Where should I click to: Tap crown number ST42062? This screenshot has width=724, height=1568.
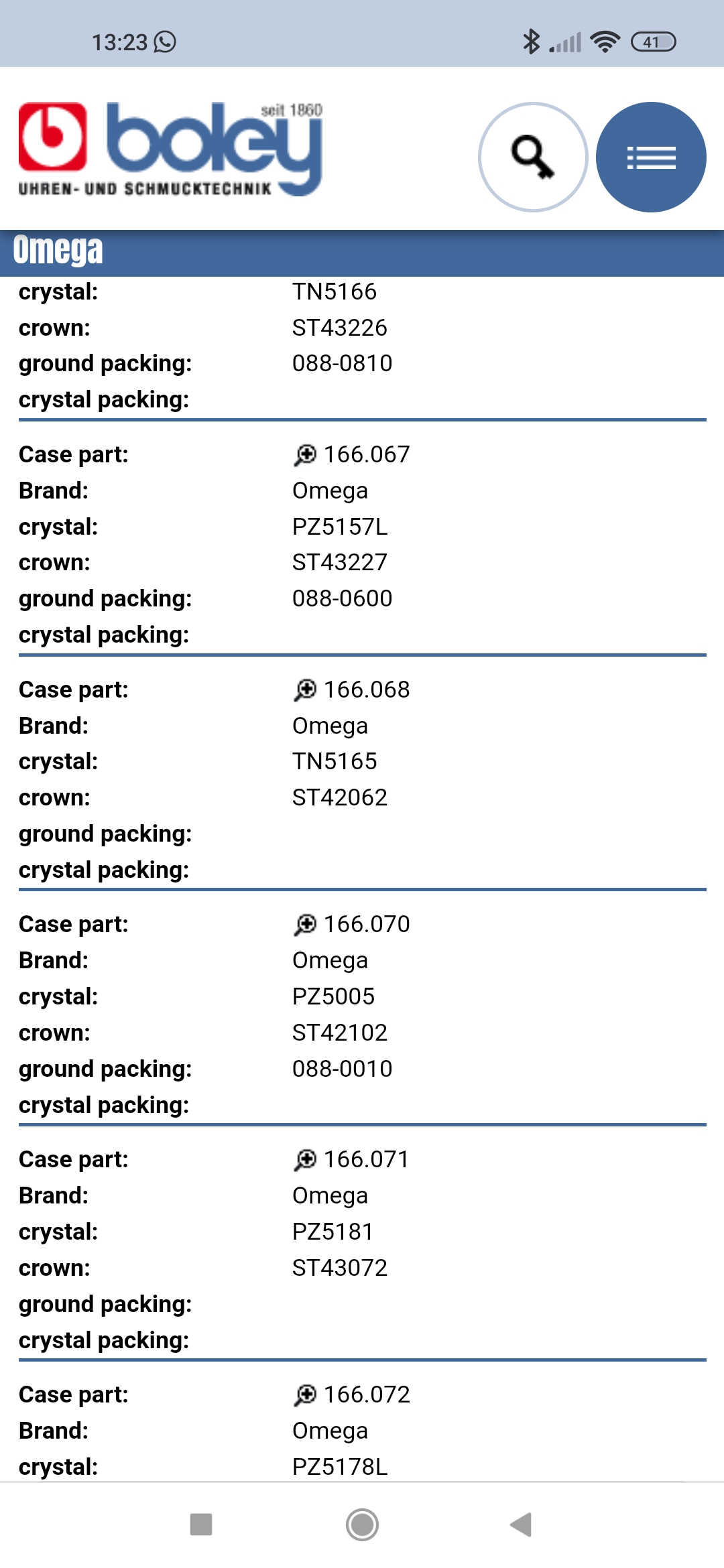coord(340,797)
